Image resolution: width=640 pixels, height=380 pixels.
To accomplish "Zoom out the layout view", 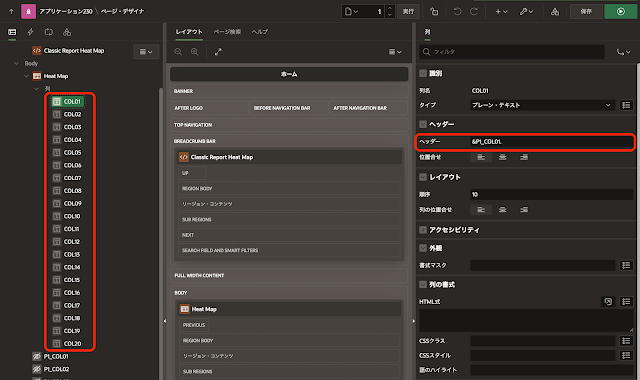I will (x=178, y=52).
